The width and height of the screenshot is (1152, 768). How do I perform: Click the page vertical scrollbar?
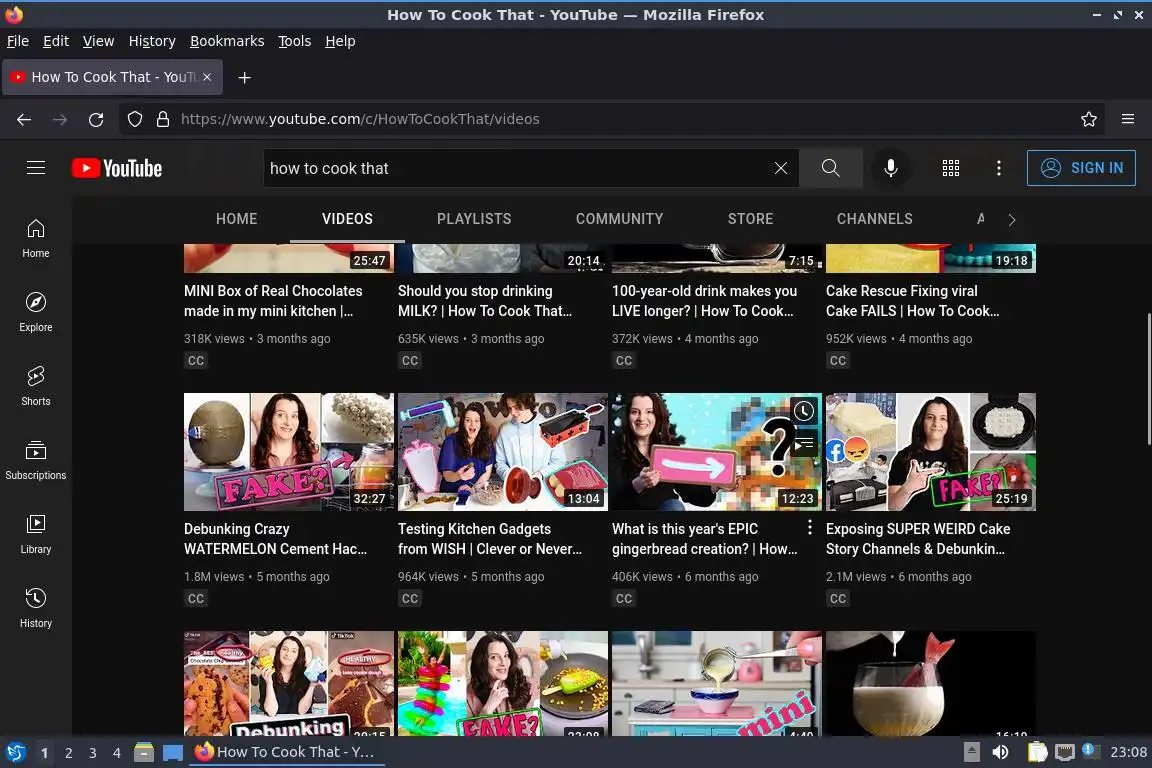point(1149,378)
